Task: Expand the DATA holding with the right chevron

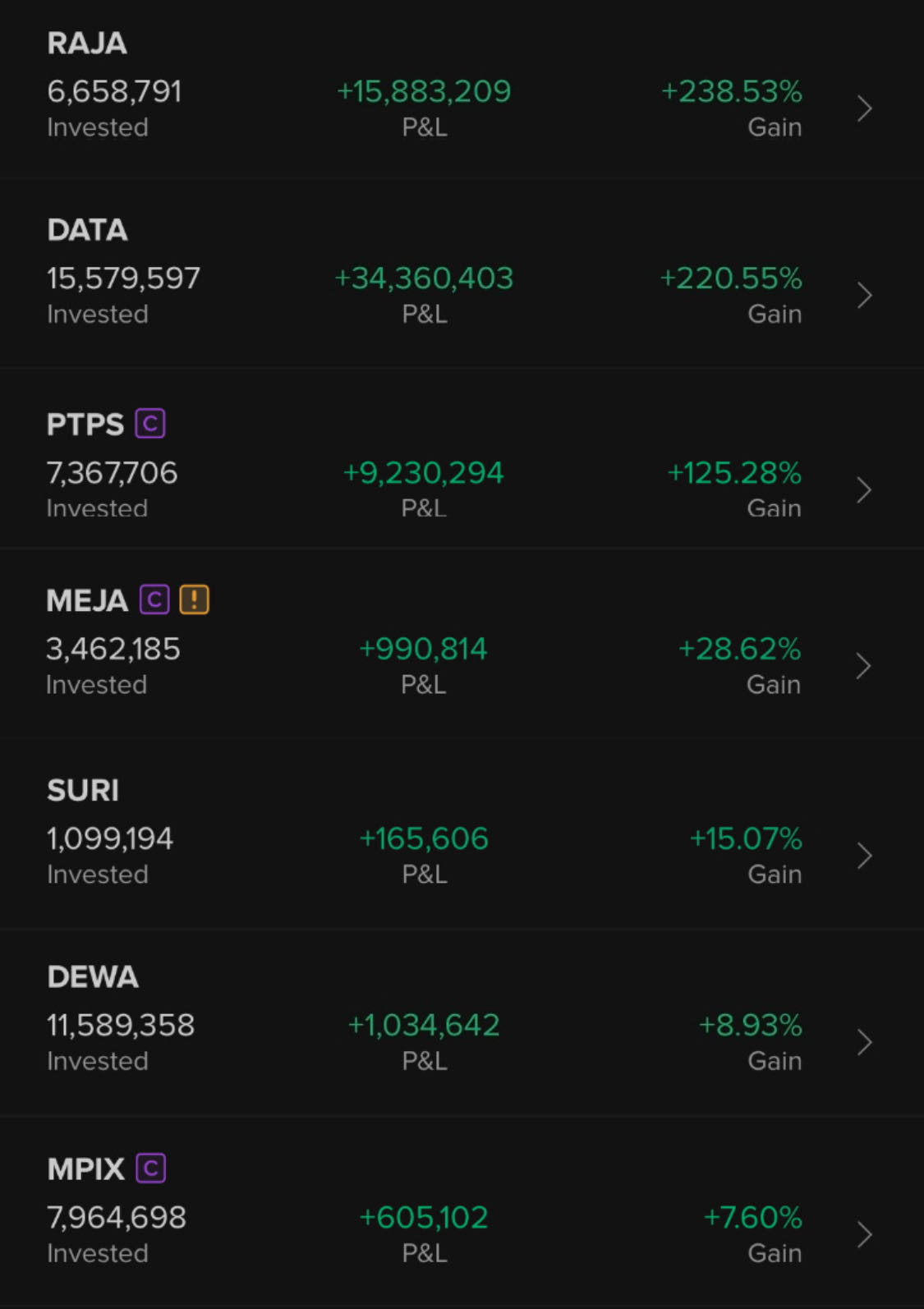Action: click(x=864, y=296)
